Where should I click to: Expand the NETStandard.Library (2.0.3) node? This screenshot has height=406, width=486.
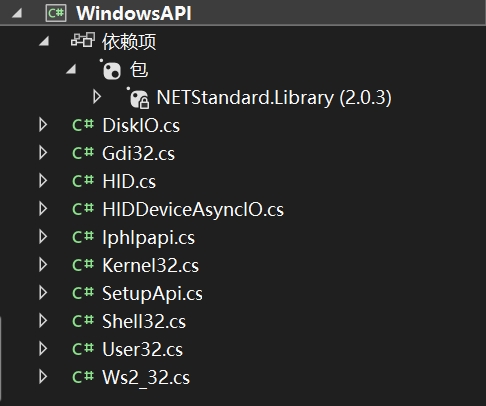click(97, 97)
